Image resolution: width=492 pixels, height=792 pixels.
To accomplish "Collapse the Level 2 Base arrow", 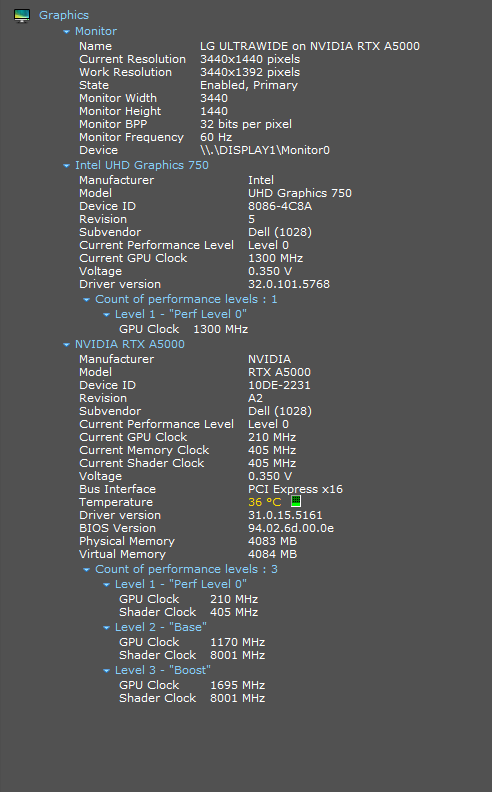I will click(x=106, y=628).
